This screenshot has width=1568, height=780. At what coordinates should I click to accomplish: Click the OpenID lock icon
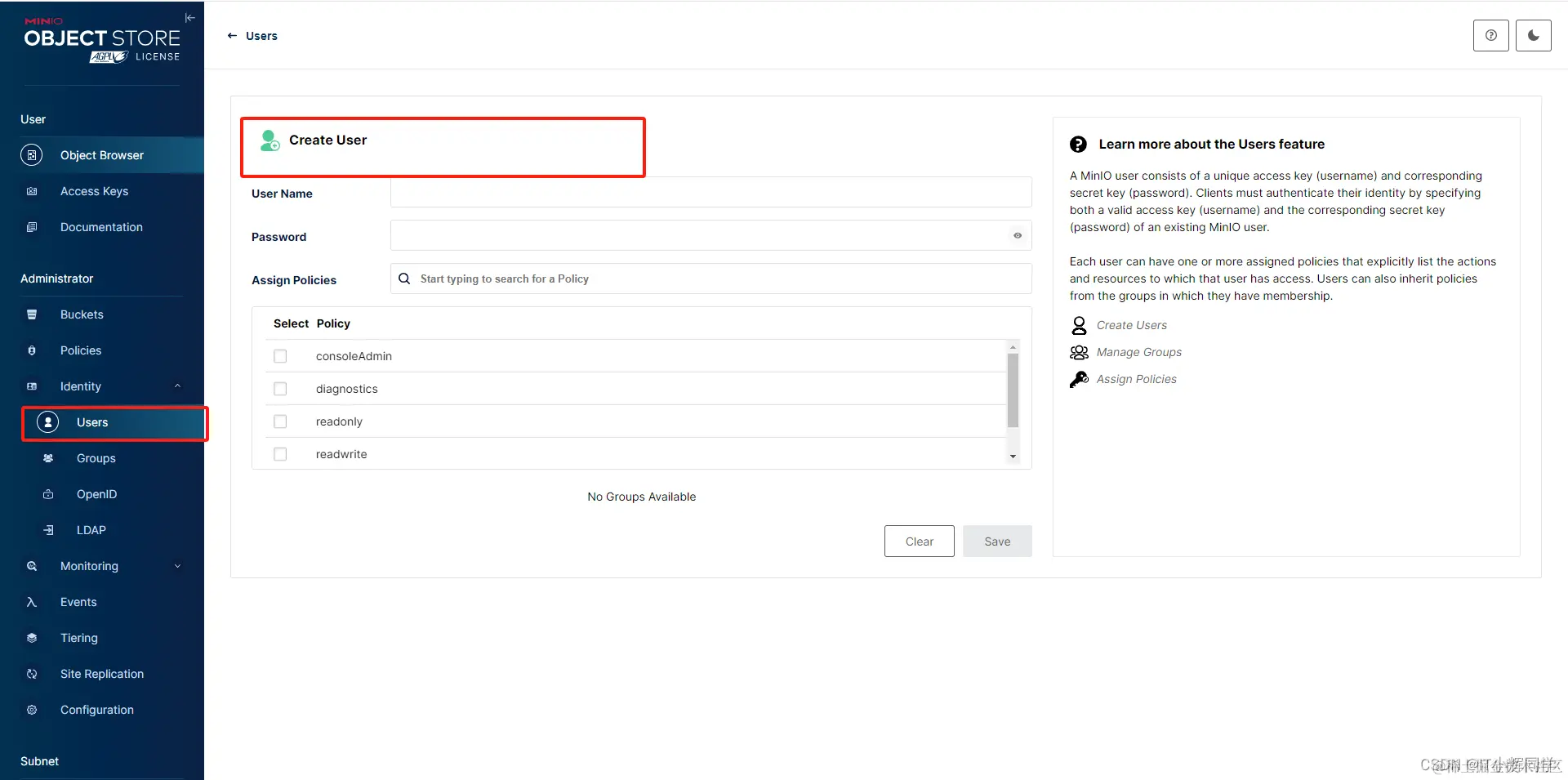click(x=48, y=494)
